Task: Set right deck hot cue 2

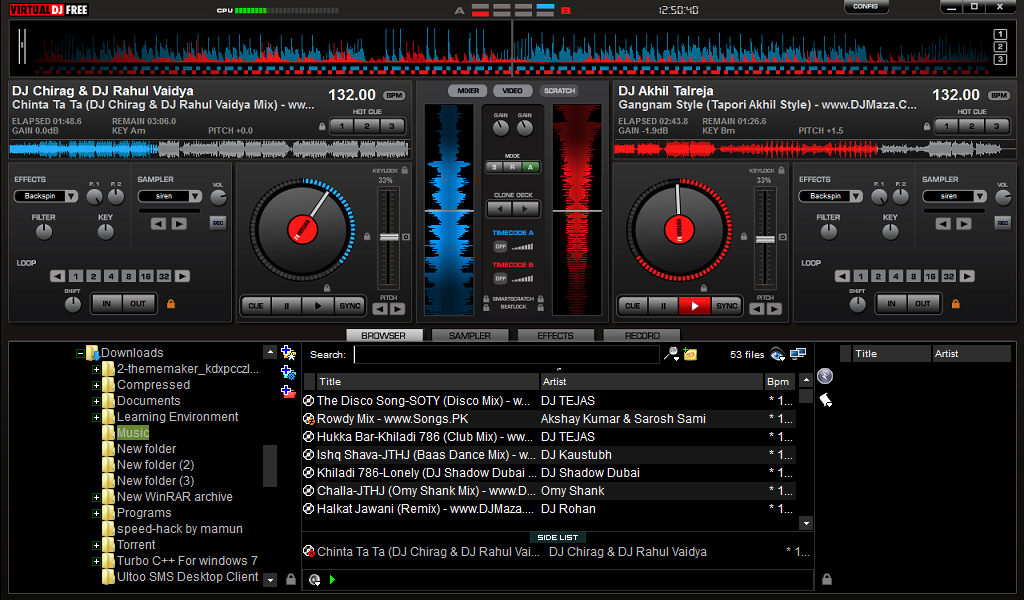Action: coord(971,126)
